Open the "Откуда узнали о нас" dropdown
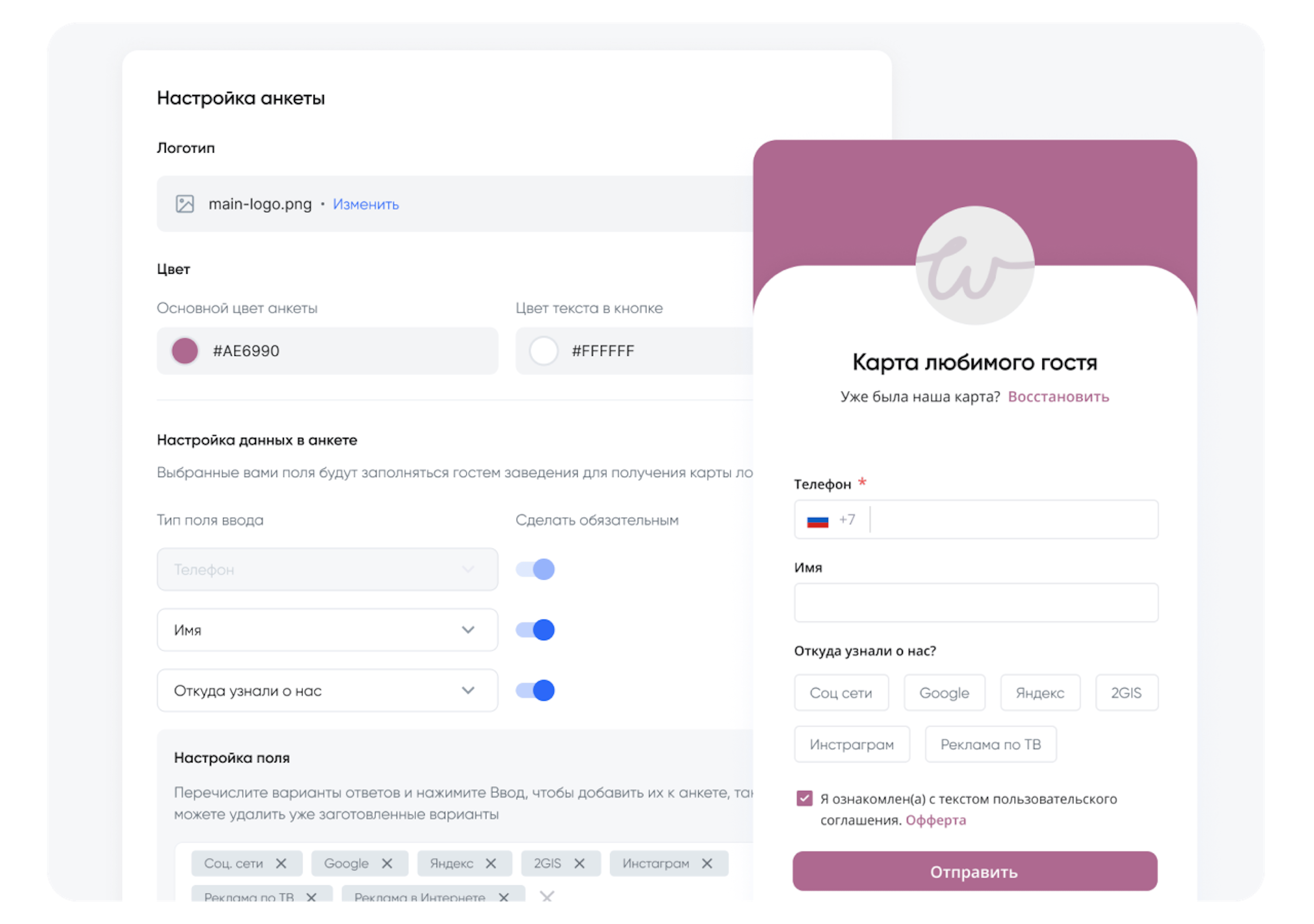This screenshot has height=924, width=1314. pyautogui.click(x=468, y=690)
